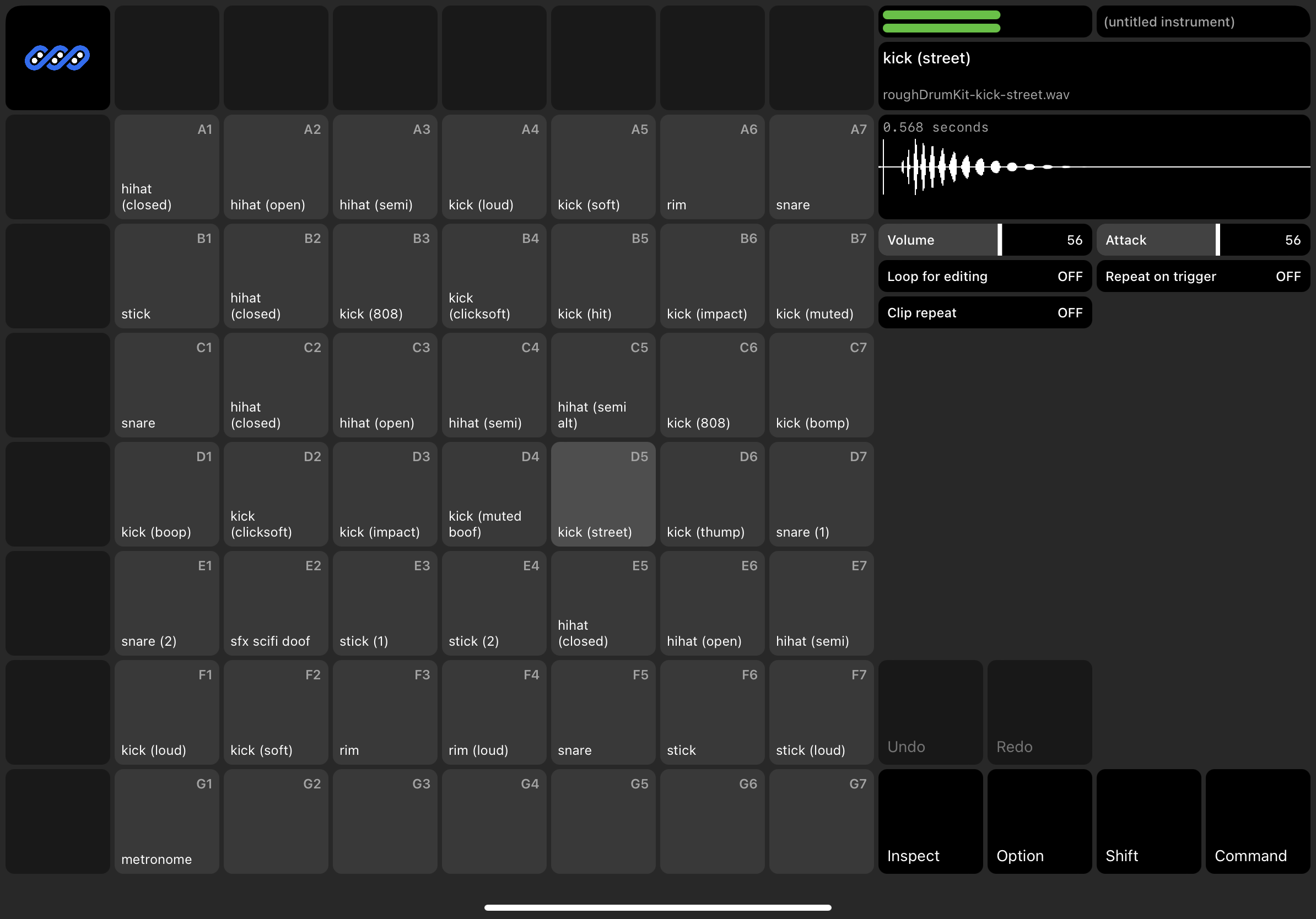The image size is (1316, 919).
Task: Select the (untitled instrument) name field
Action: point(1202,22)
